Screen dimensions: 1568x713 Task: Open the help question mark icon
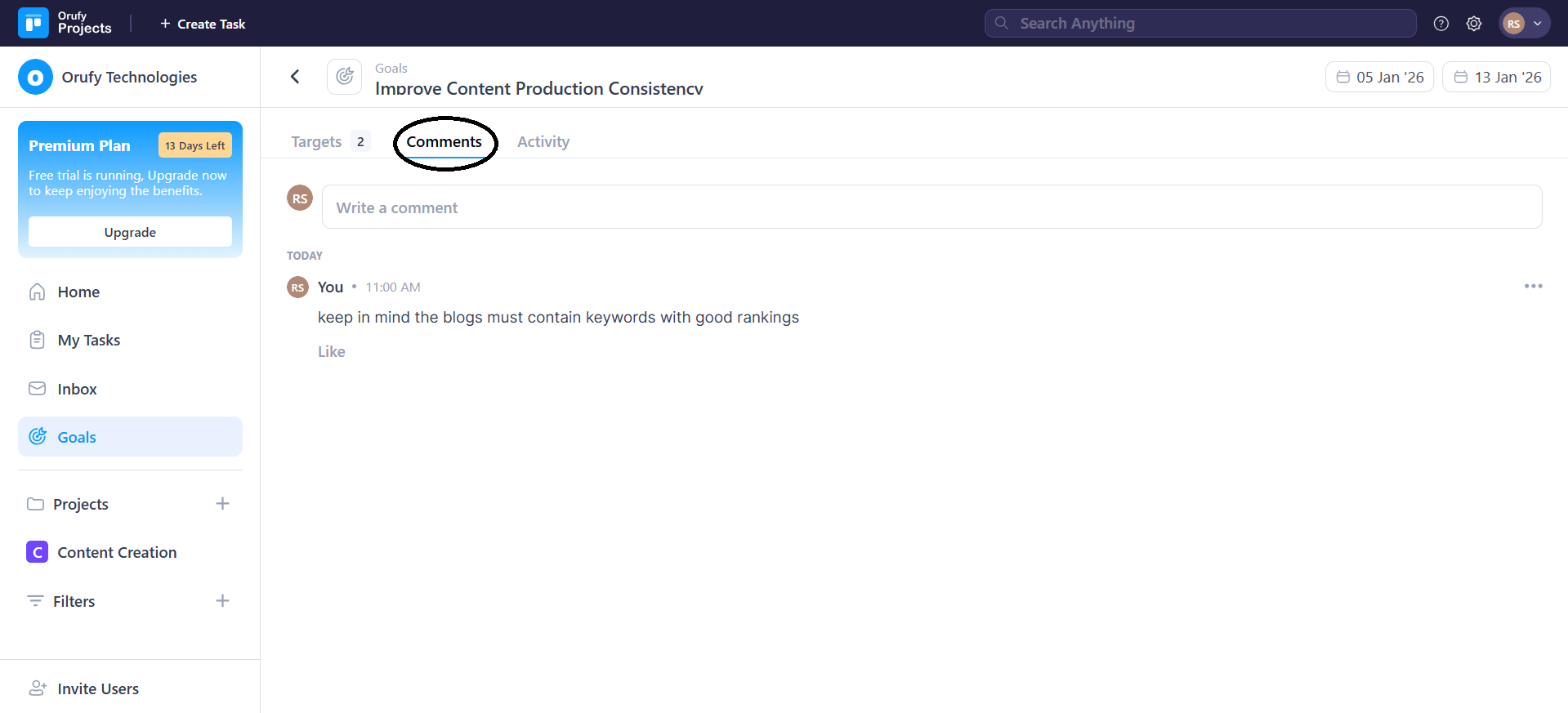point(1441,24)
